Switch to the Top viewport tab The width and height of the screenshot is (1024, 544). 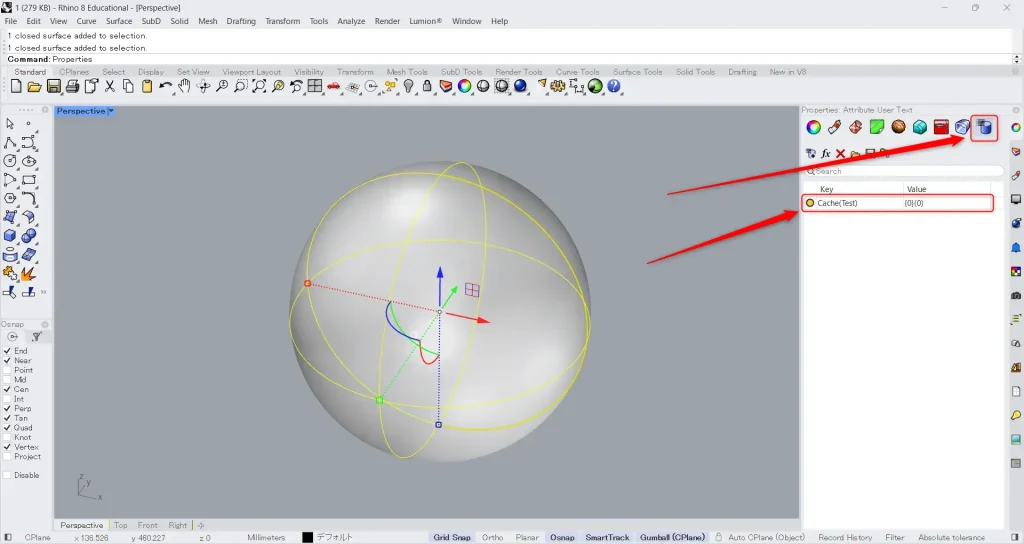(x=120, y=525)
